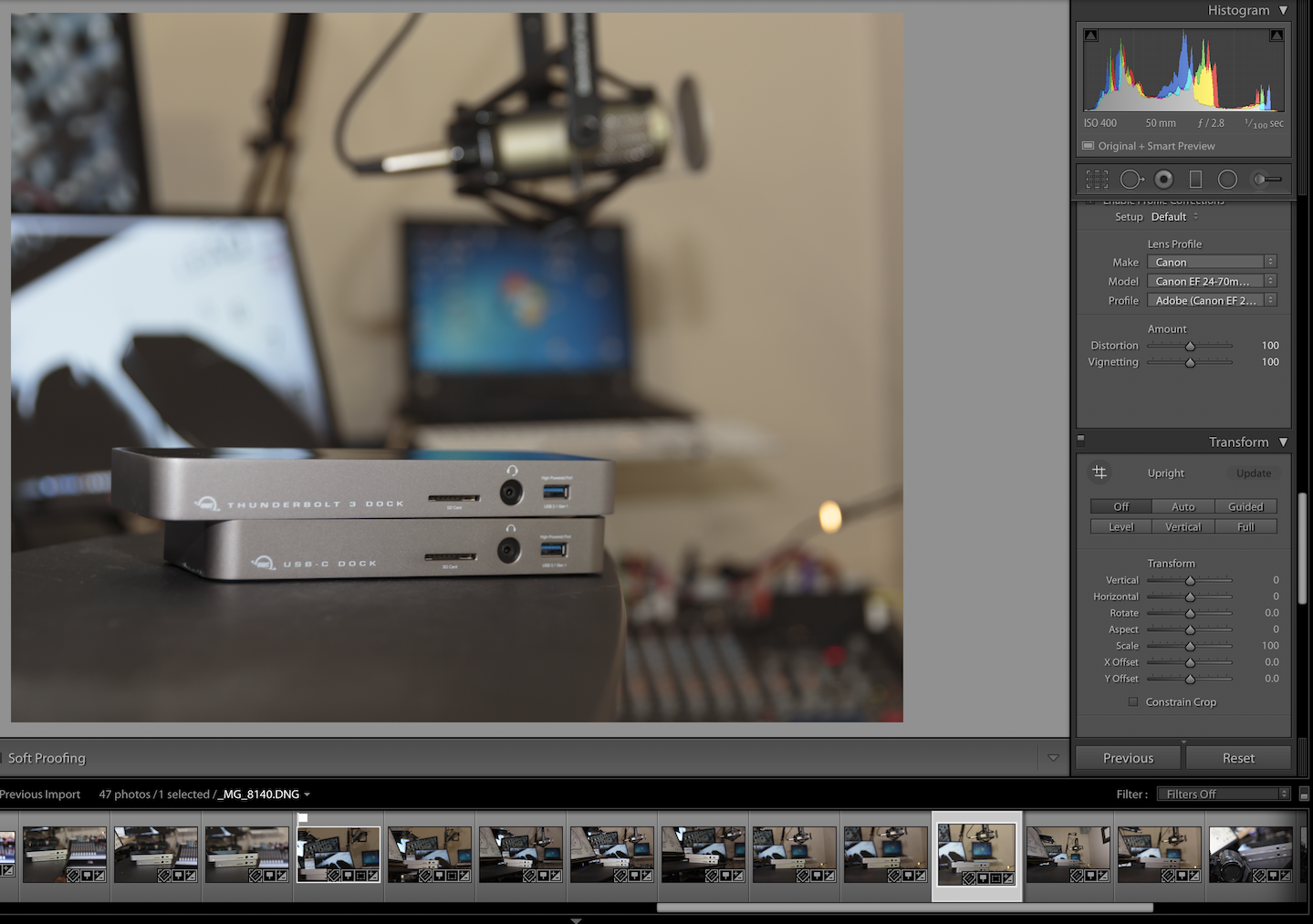Adjust the Transform Vertical slider
The width and height of the screenshot is (1313, 924).
pyautogui.click(x=1190, y=580)
